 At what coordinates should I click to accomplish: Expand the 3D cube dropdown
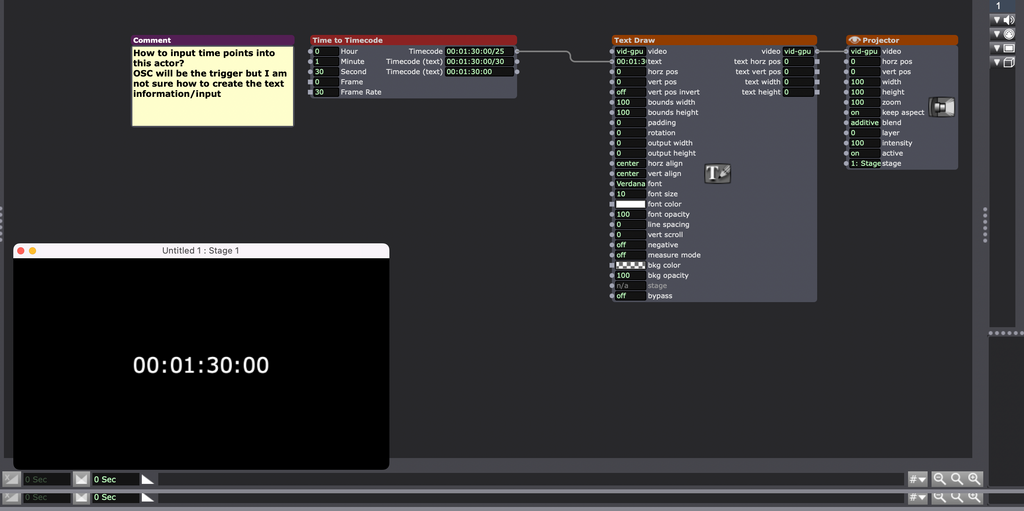tap(1003, 62)
